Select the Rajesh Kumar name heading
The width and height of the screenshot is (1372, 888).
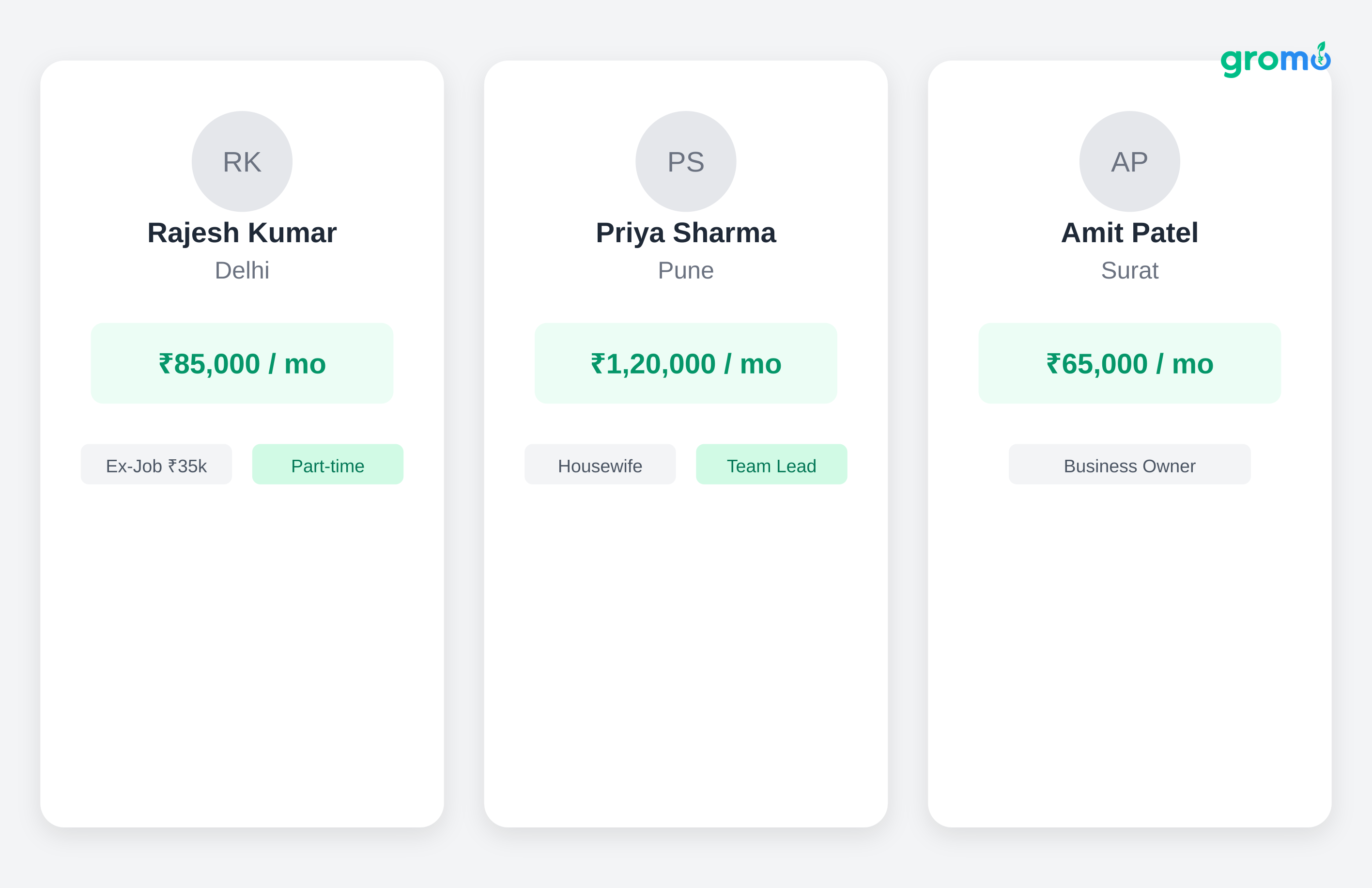point(242,233)
